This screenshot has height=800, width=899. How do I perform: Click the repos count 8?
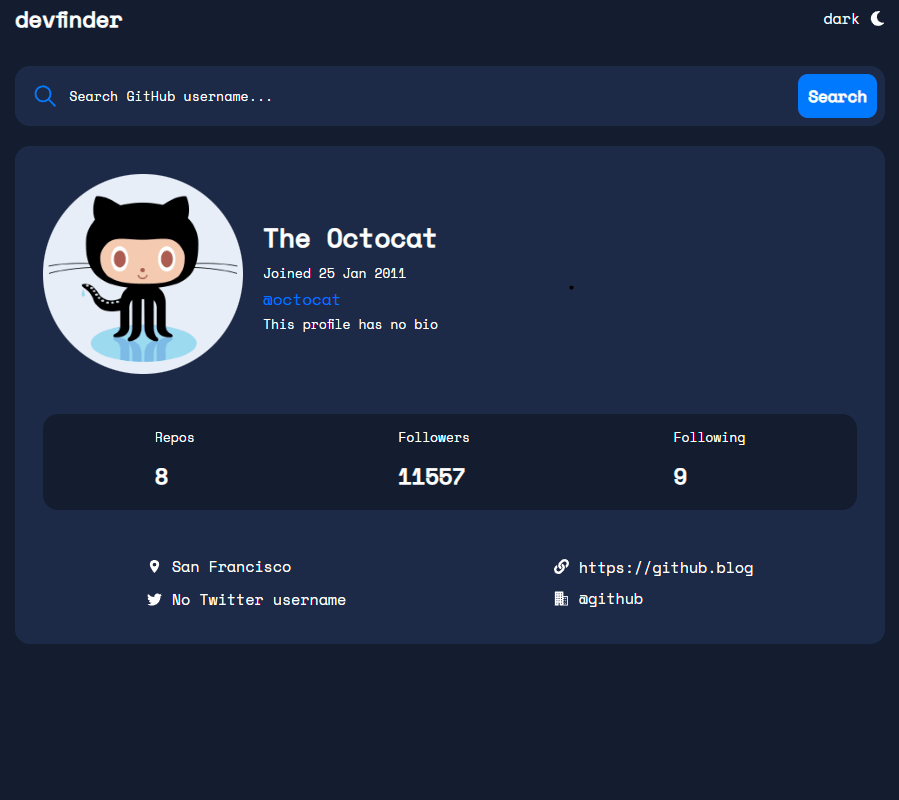click(162, 477)
